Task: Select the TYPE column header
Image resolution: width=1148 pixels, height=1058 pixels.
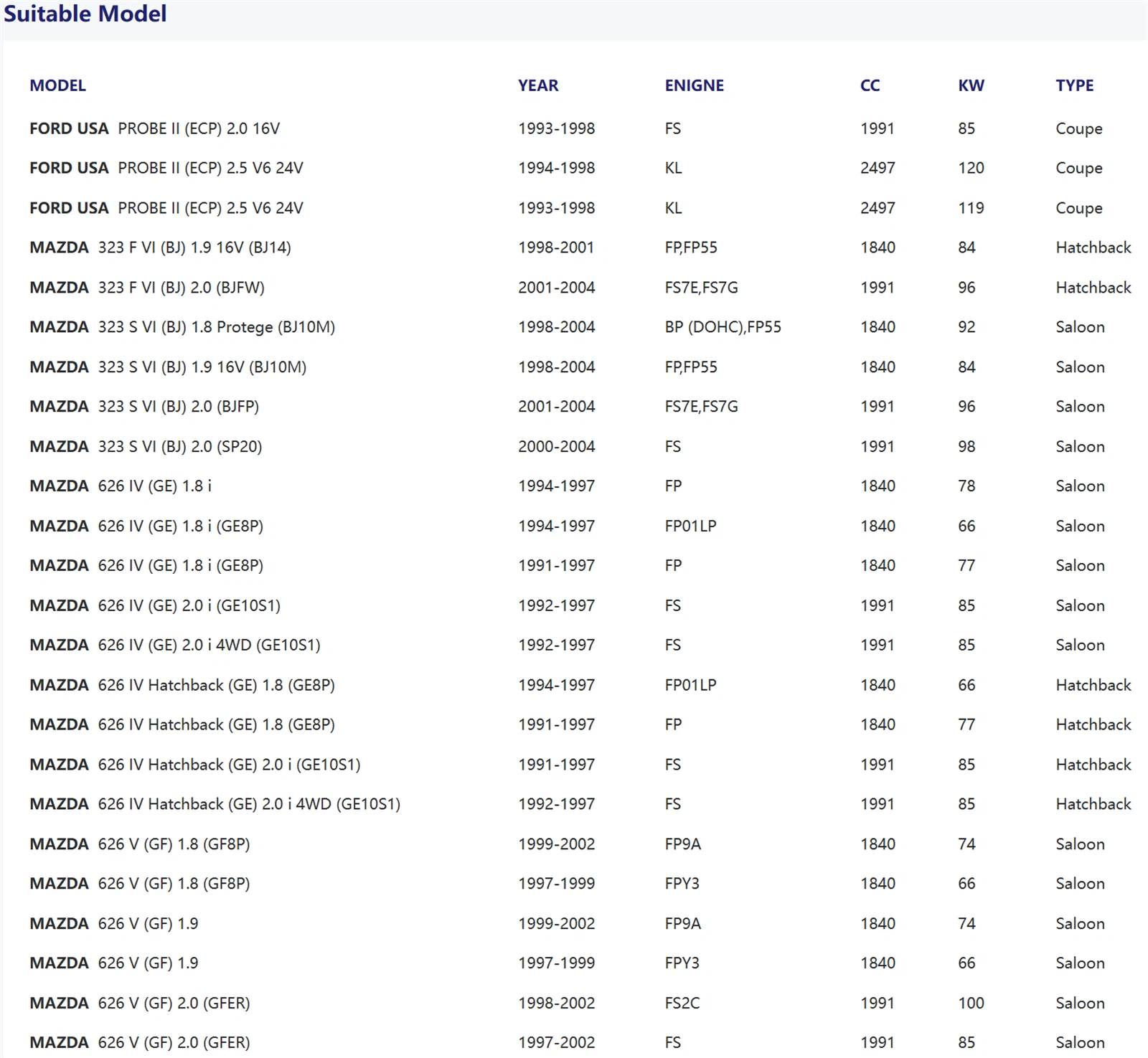Action: click(x=1074, y=85)
